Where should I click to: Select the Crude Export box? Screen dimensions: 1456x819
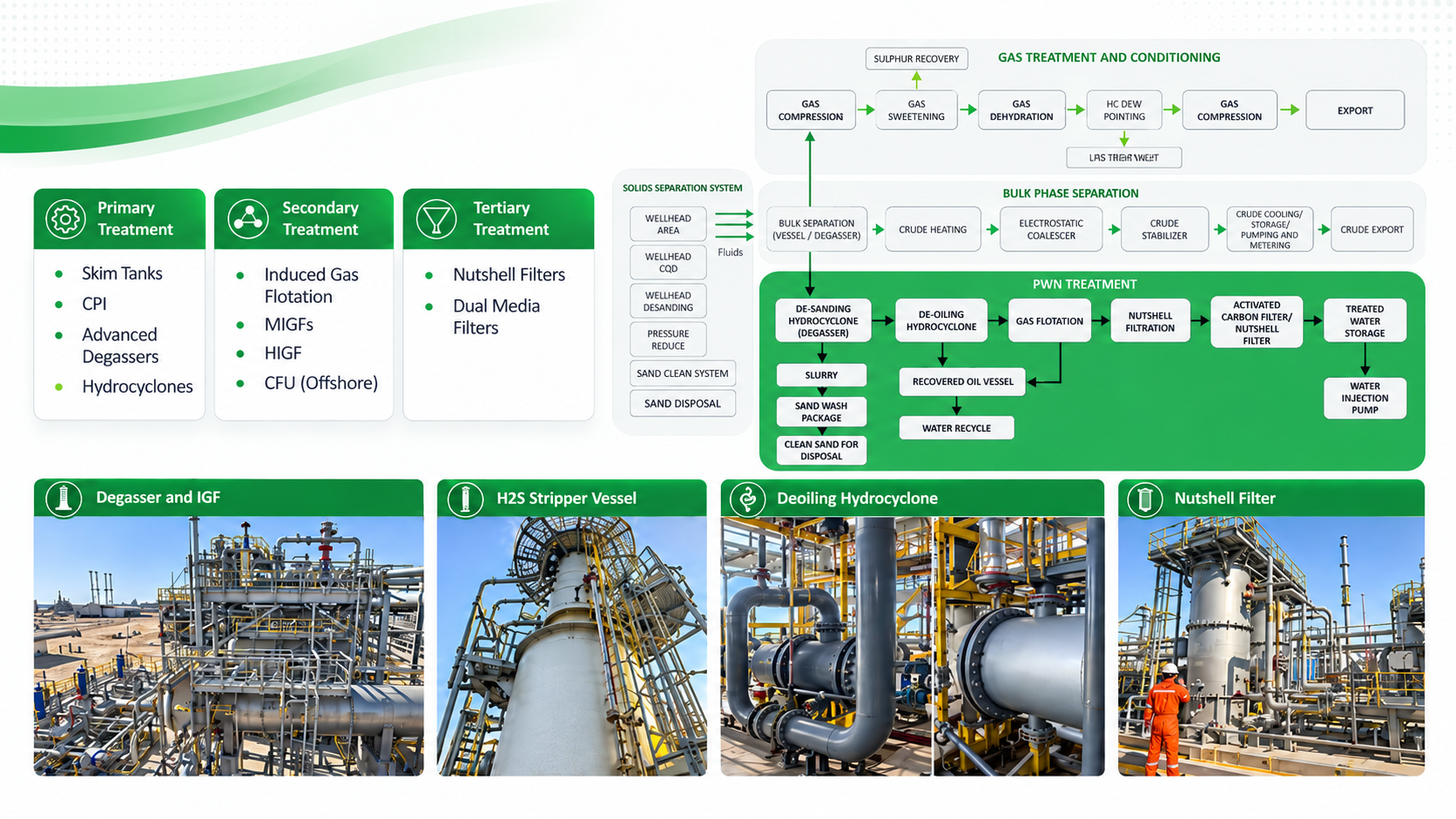tap(1372, 230)
